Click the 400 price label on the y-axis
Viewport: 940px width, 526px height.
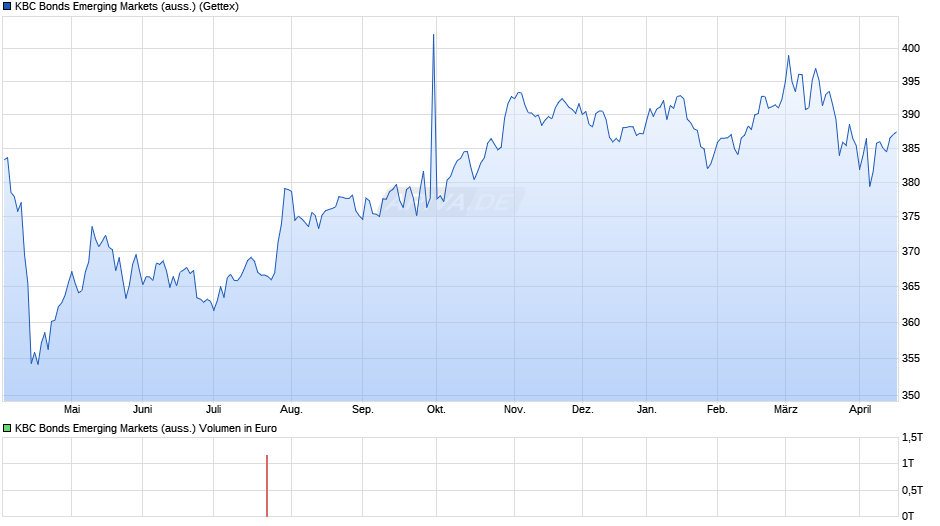(x=911, y=49)
